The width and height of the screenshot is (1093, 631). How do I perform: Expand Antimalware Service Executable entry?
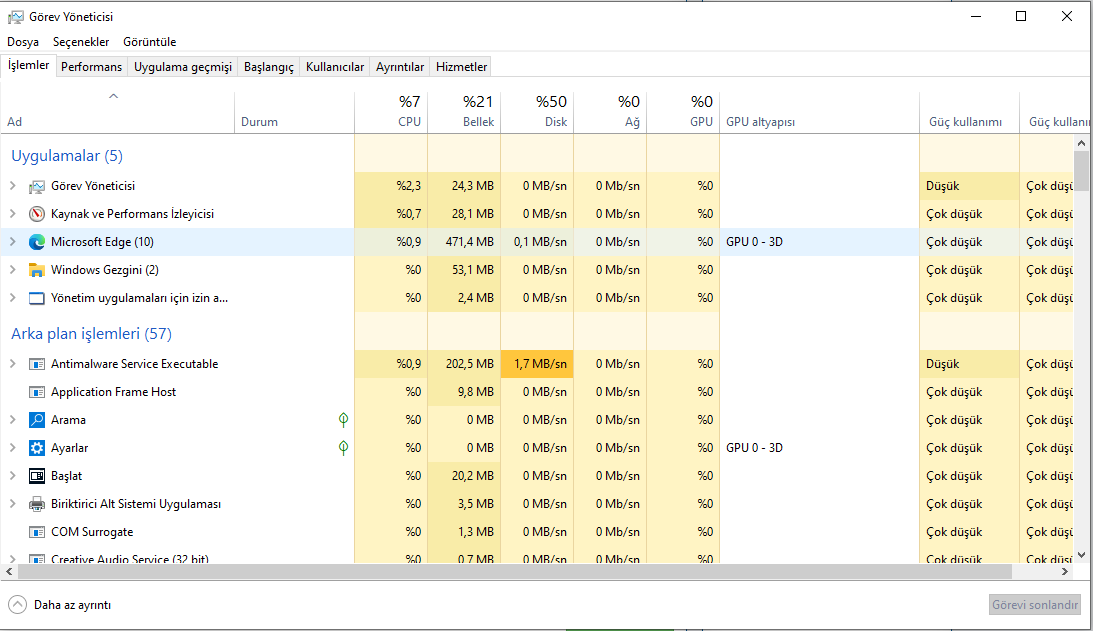[13, 364]
